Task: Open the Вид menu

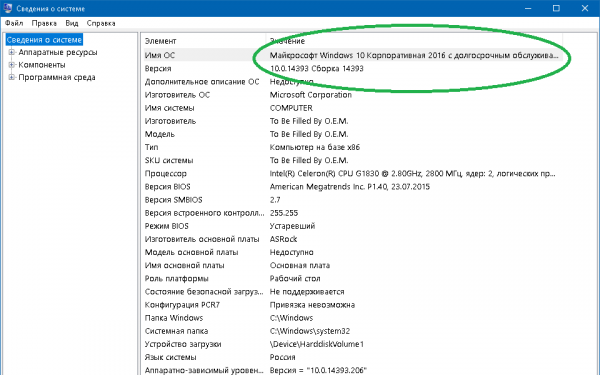Action: 72,23
